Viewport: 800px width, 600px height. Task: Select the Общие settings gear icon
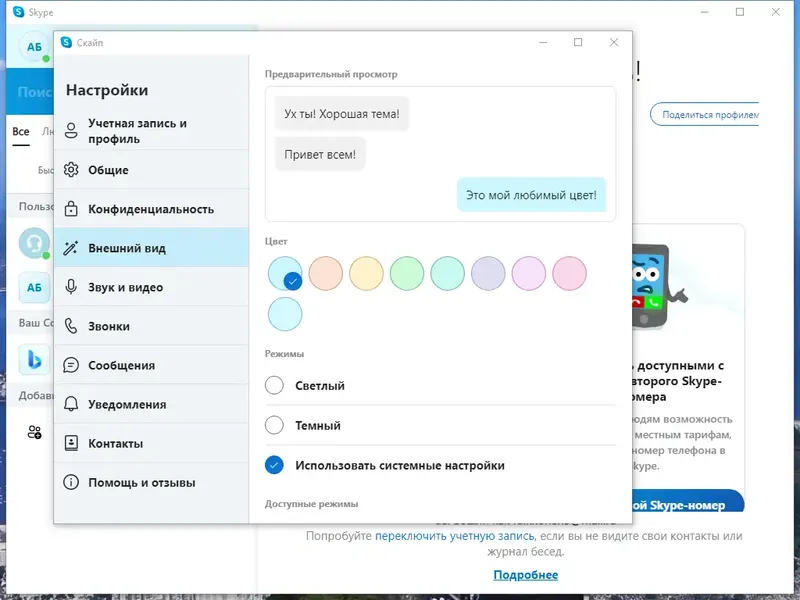click(x=70, y=171)
